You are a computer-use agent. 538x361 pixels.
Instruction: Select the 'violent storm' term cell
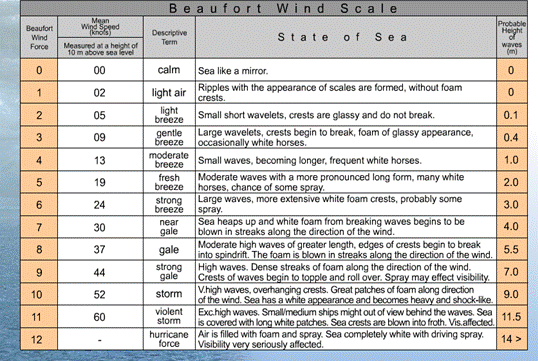(169, 317)
